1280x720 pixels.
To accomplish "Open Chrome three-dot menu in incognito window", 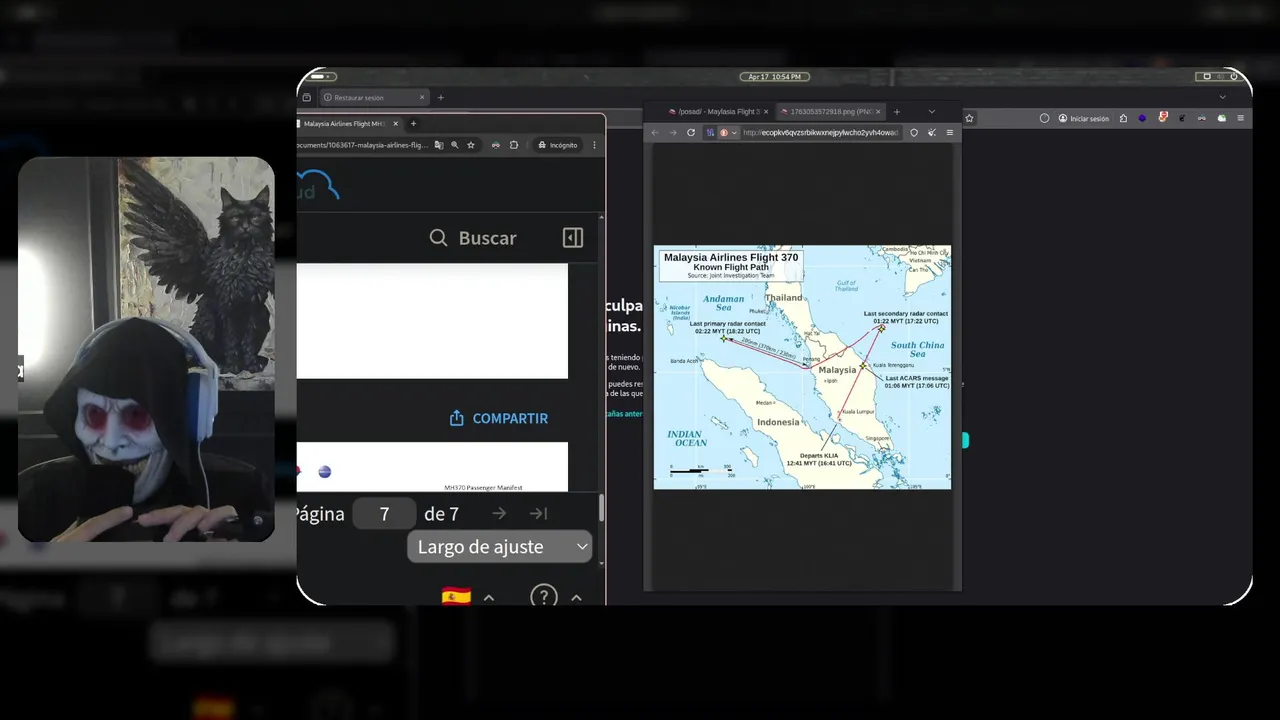I will pyautogui.click(x=594, y=145).
